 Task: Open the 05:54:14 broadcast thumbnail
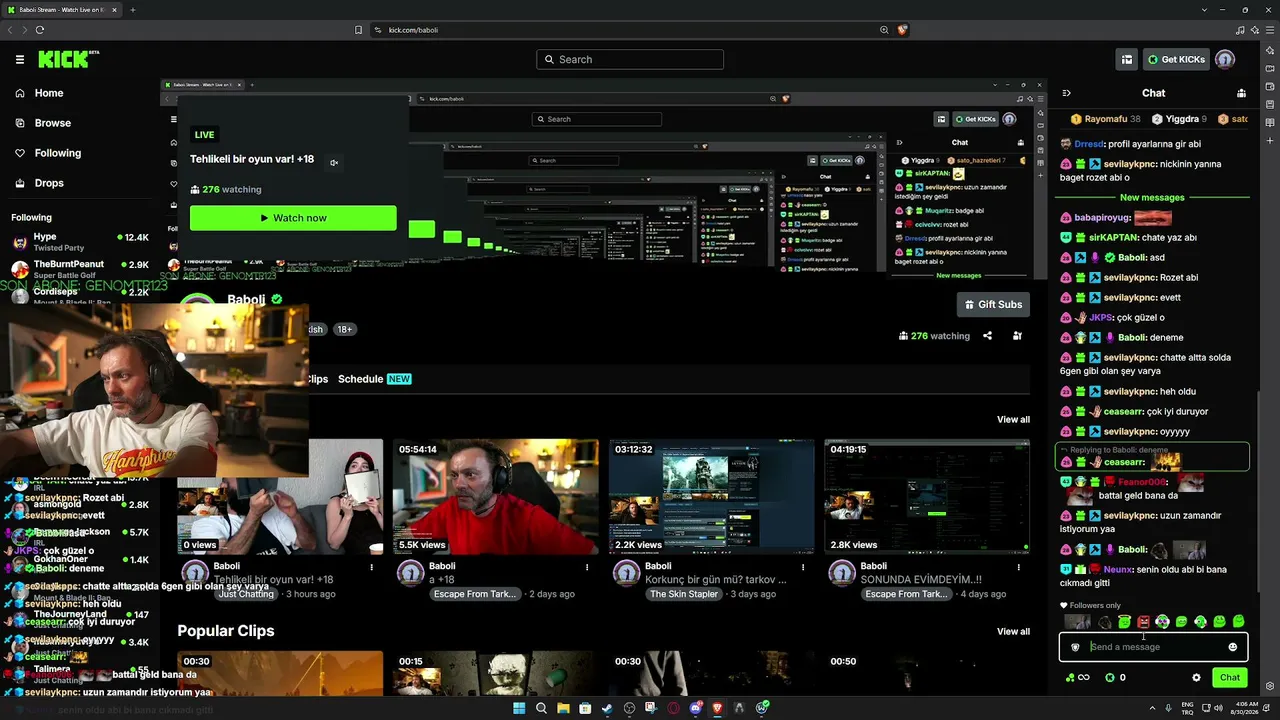495,496
